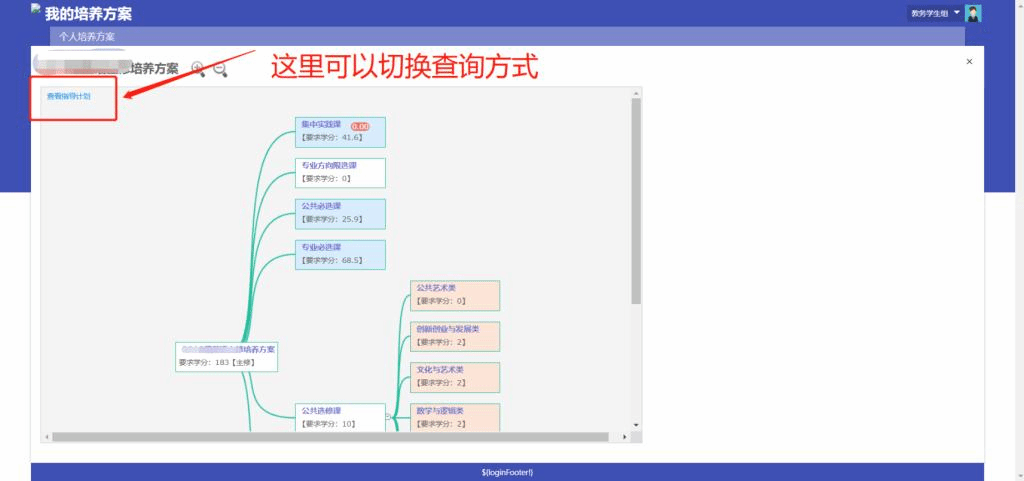This screenshot has height=481, width=1024.
Task: Click 【要求学分: 68.5】 text under 专业必选课
Action: tap(332, 260)
